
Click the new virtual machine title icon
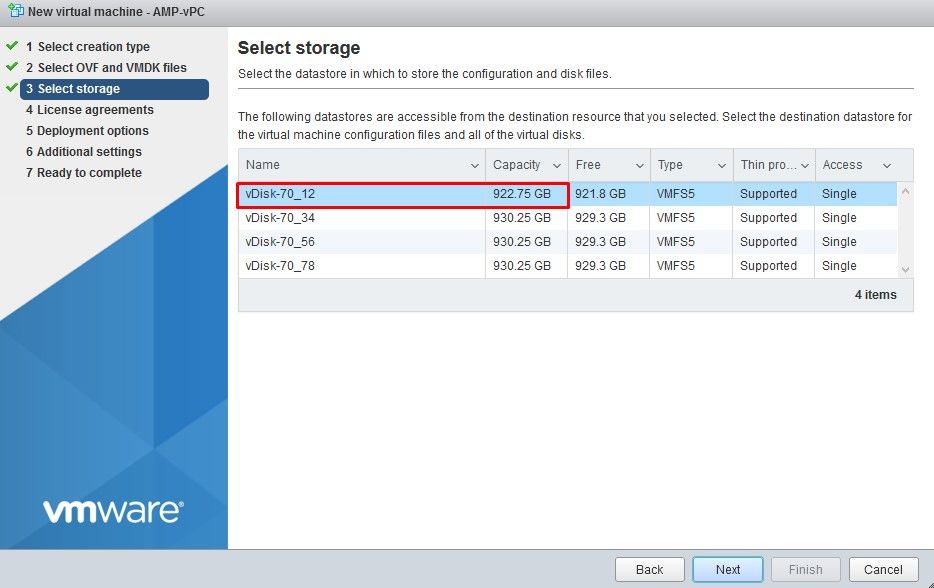point(16,11)
